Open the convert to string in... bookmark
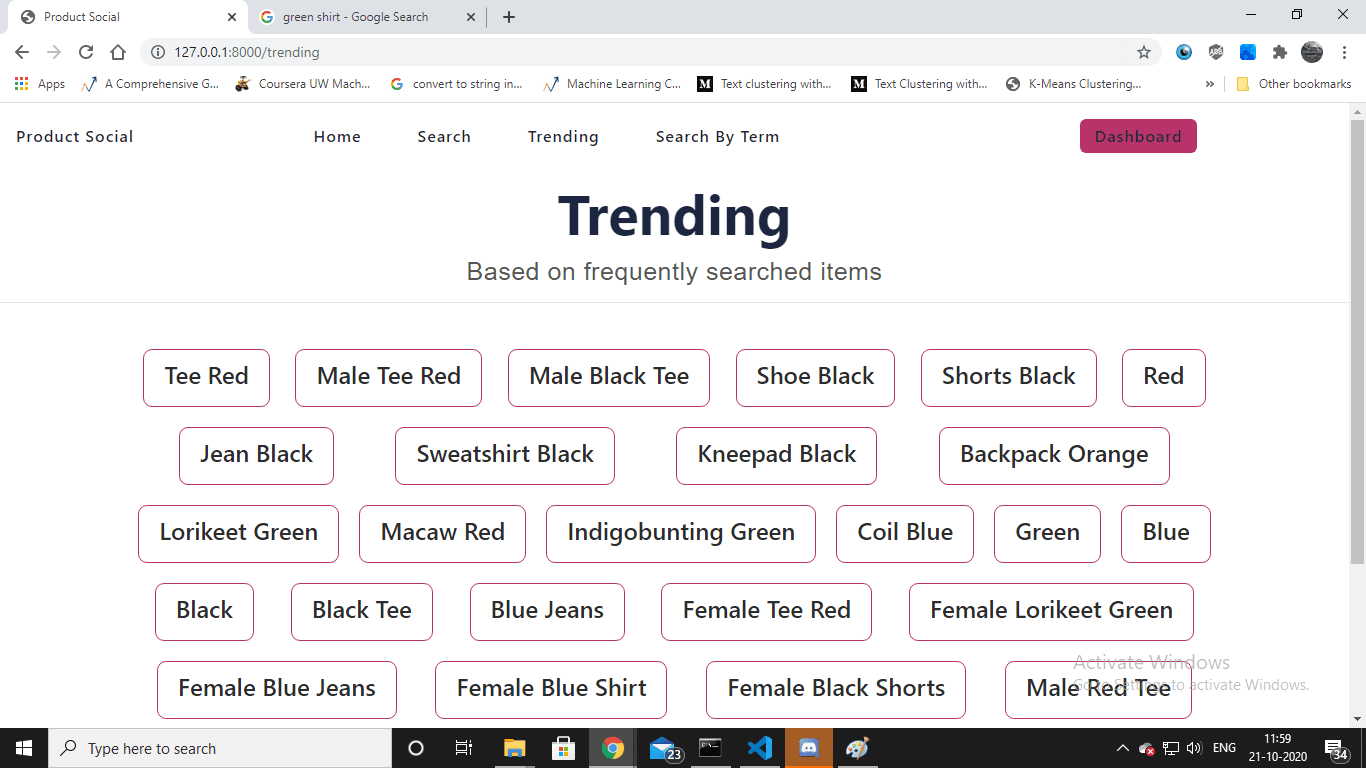 (456, 84)
